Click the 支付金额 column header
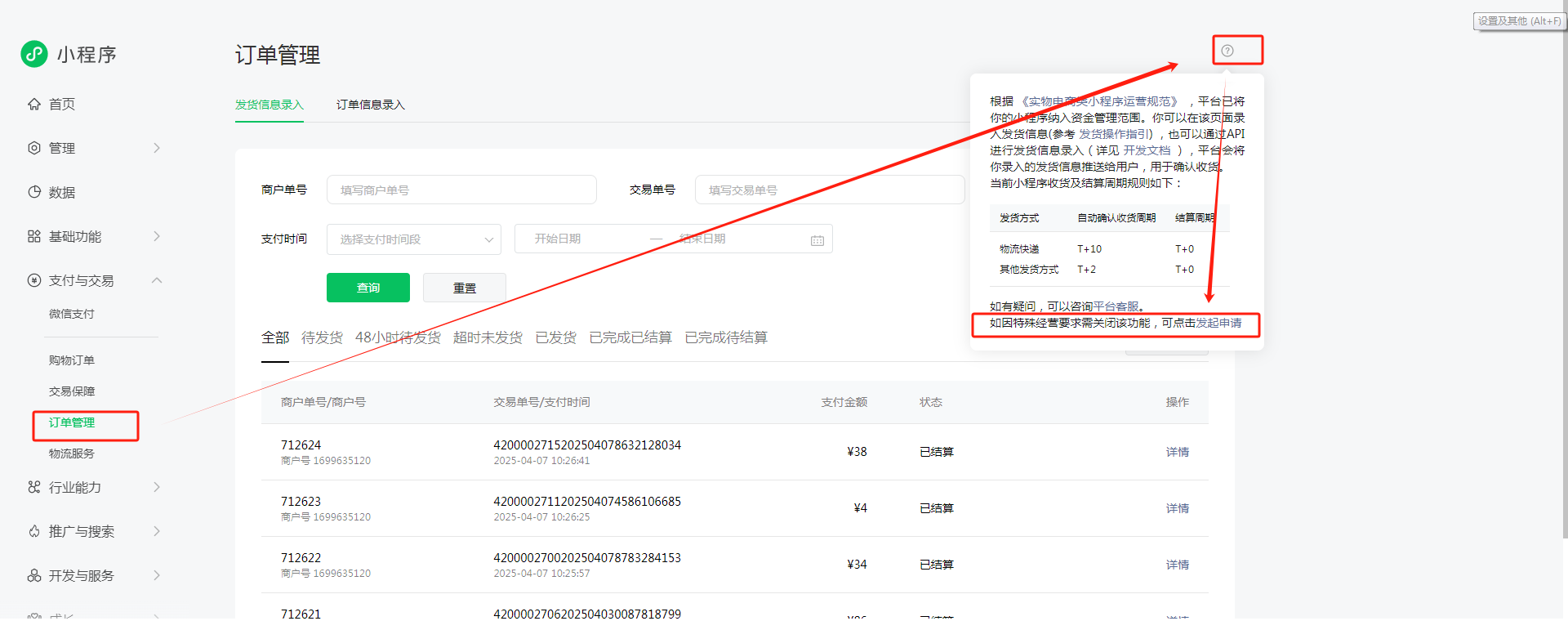1568x621 pixels. click(x=844, y=402)
